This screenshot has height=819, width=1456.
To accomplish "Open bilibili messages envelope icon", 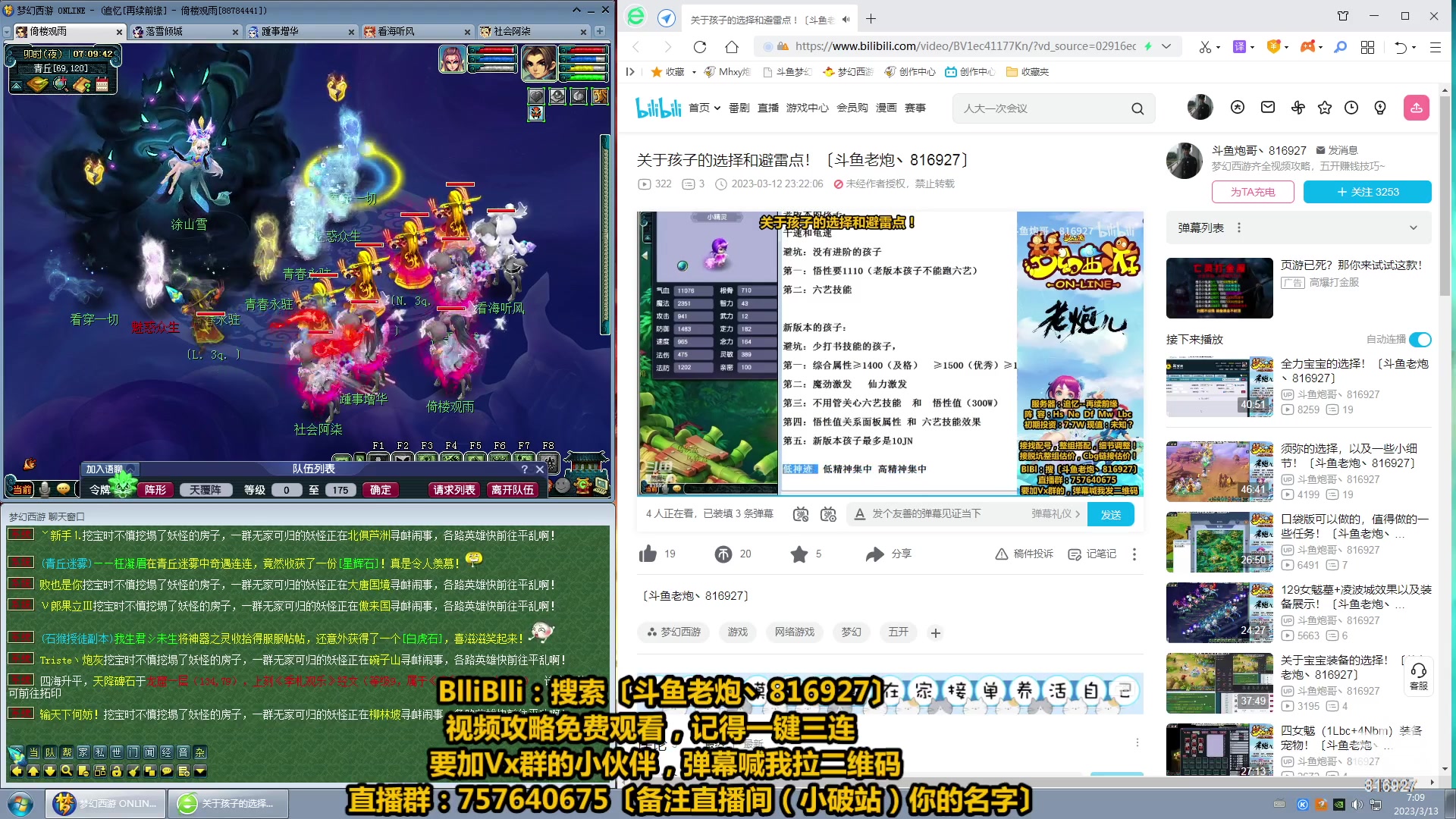I will (x=1268, y=108).
